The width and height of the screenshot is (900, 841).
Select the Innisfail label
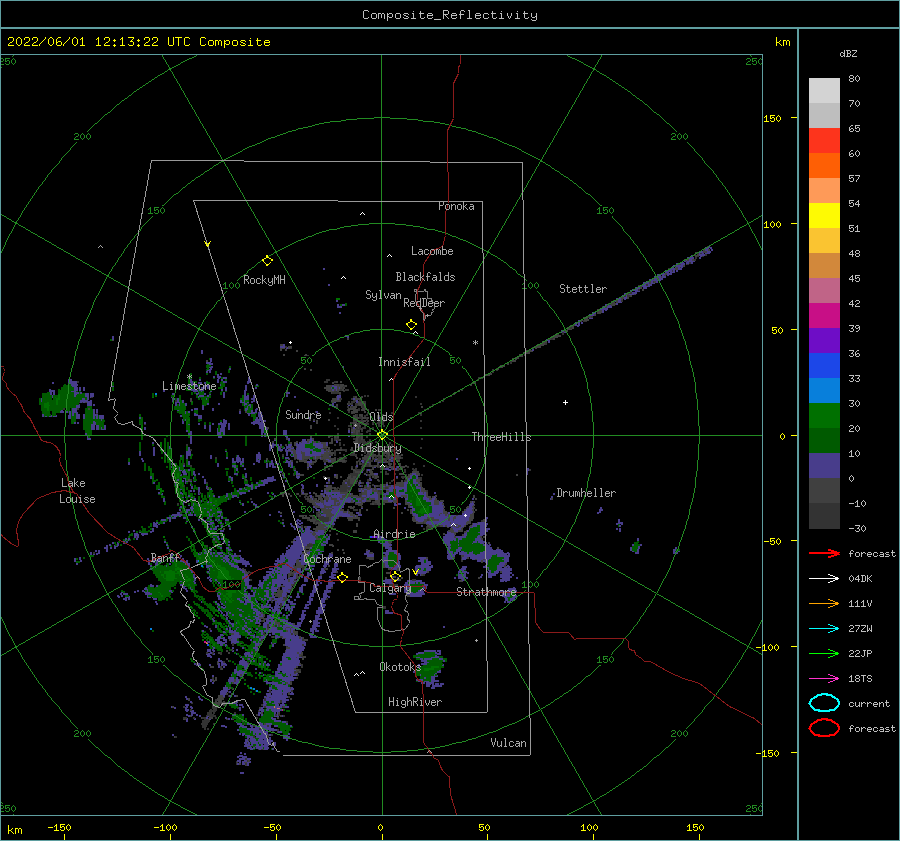(404, 362)
